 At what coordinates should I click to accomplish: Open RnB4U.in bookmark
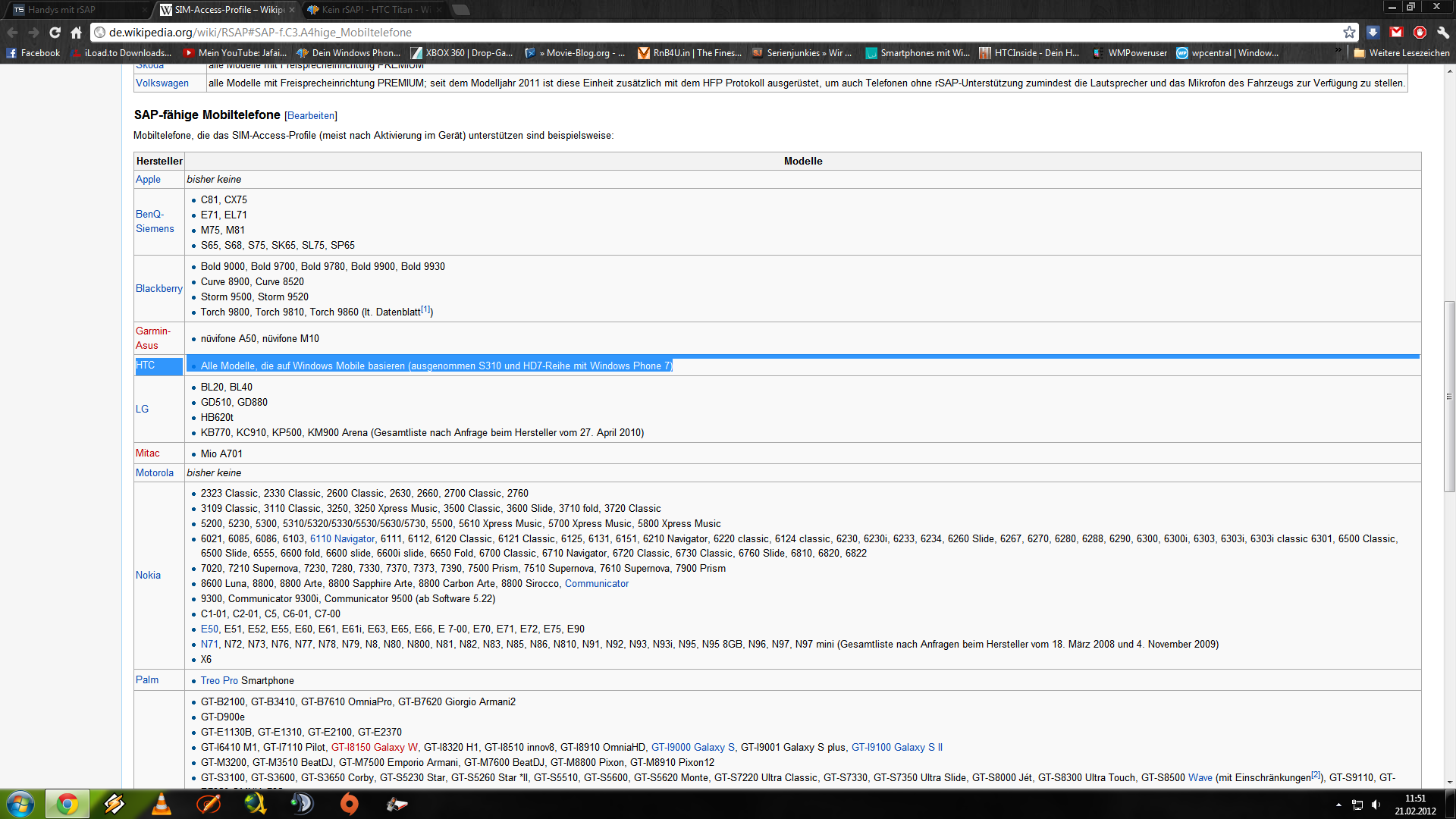(690, 53)
